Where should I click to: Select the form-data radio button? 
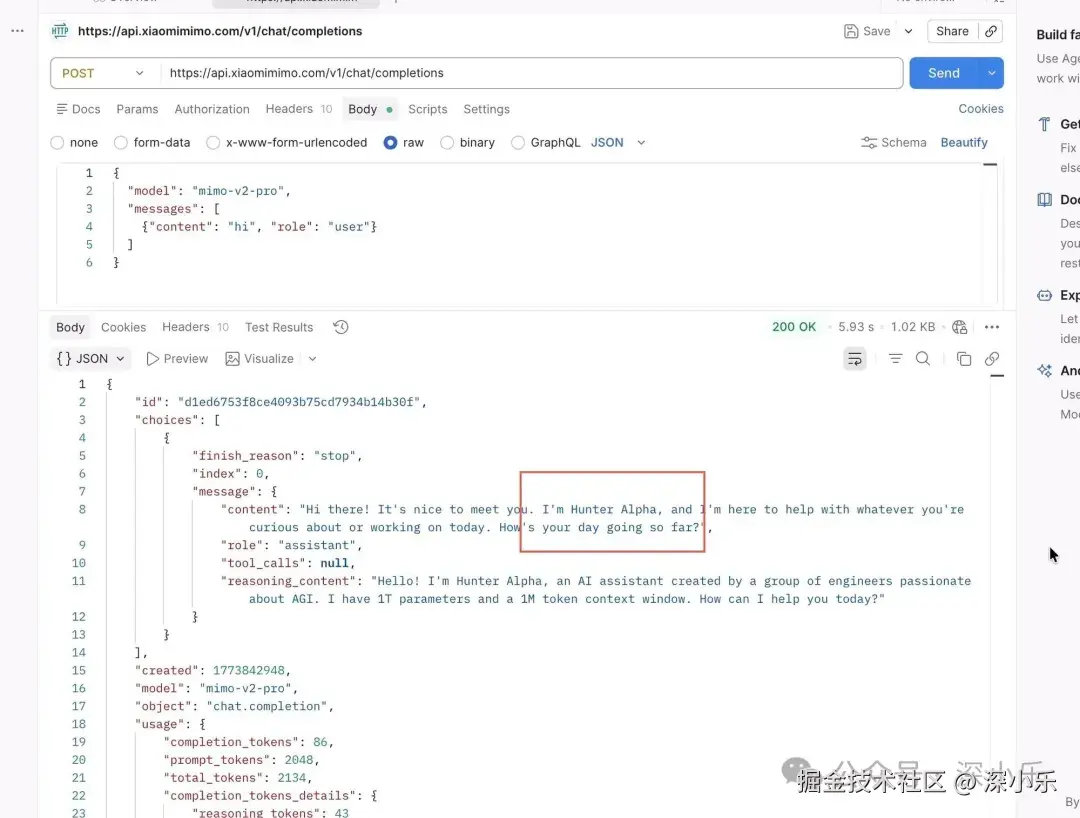coord(121,143)
